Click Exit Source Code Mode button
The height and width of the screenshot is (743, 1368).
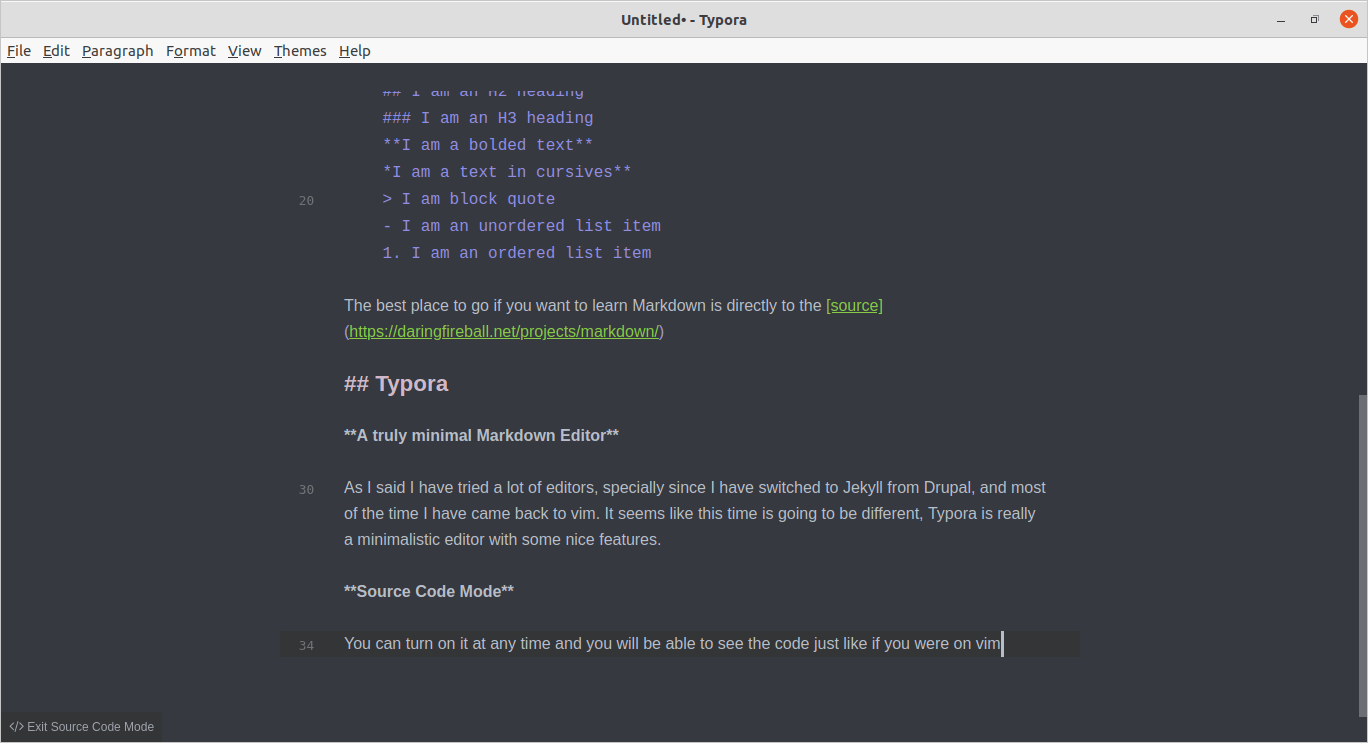coord(81,727)
